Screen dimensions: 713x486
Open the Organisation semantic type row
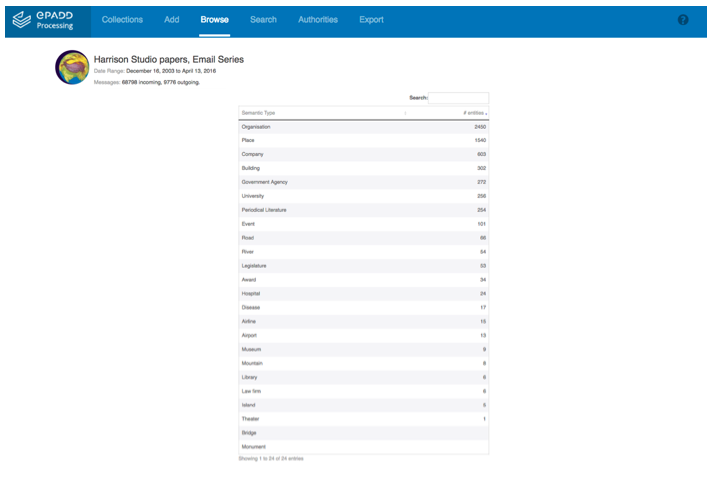click(364, 127)
